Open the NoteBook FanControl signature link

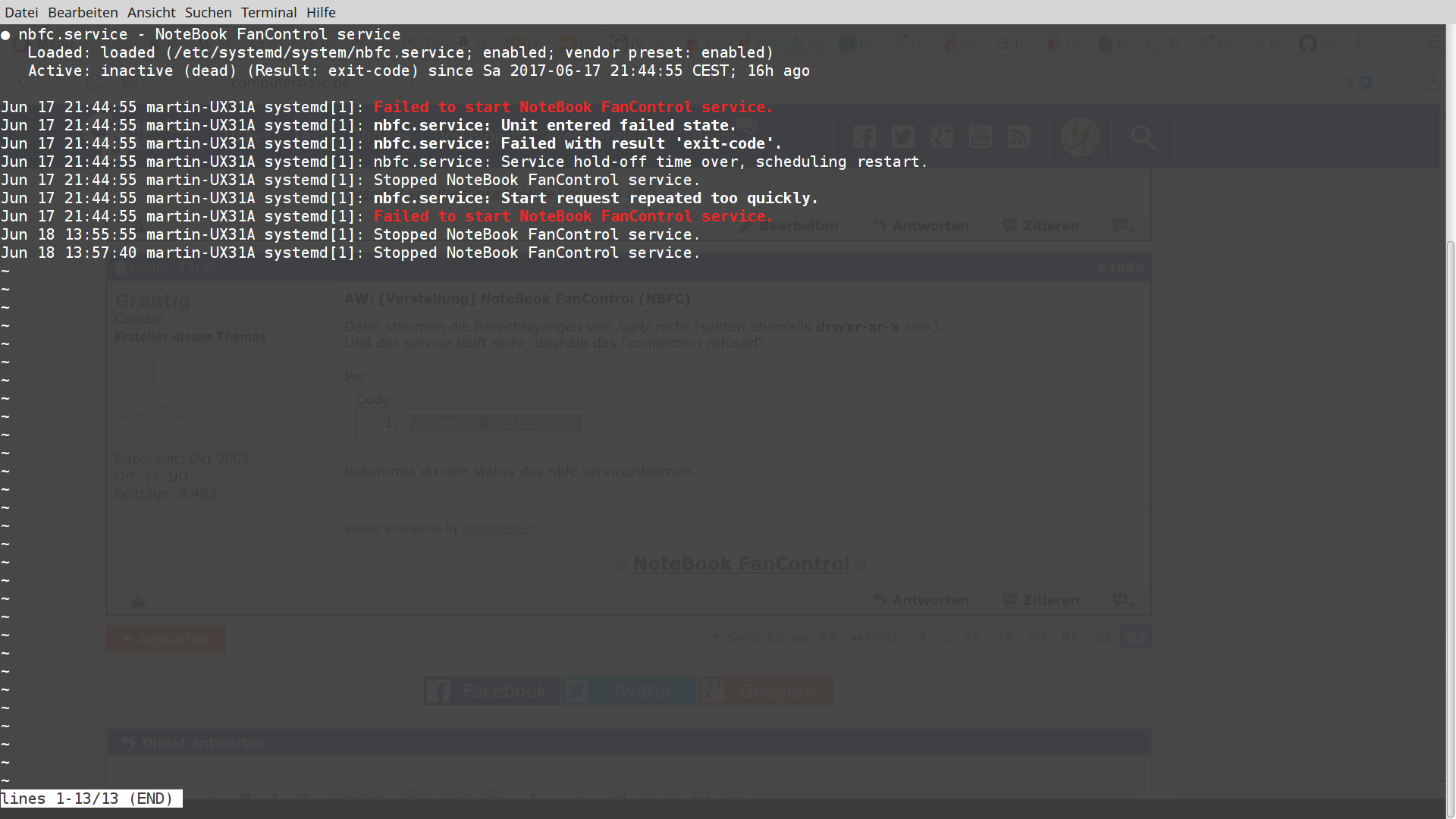tap(740, 564)
